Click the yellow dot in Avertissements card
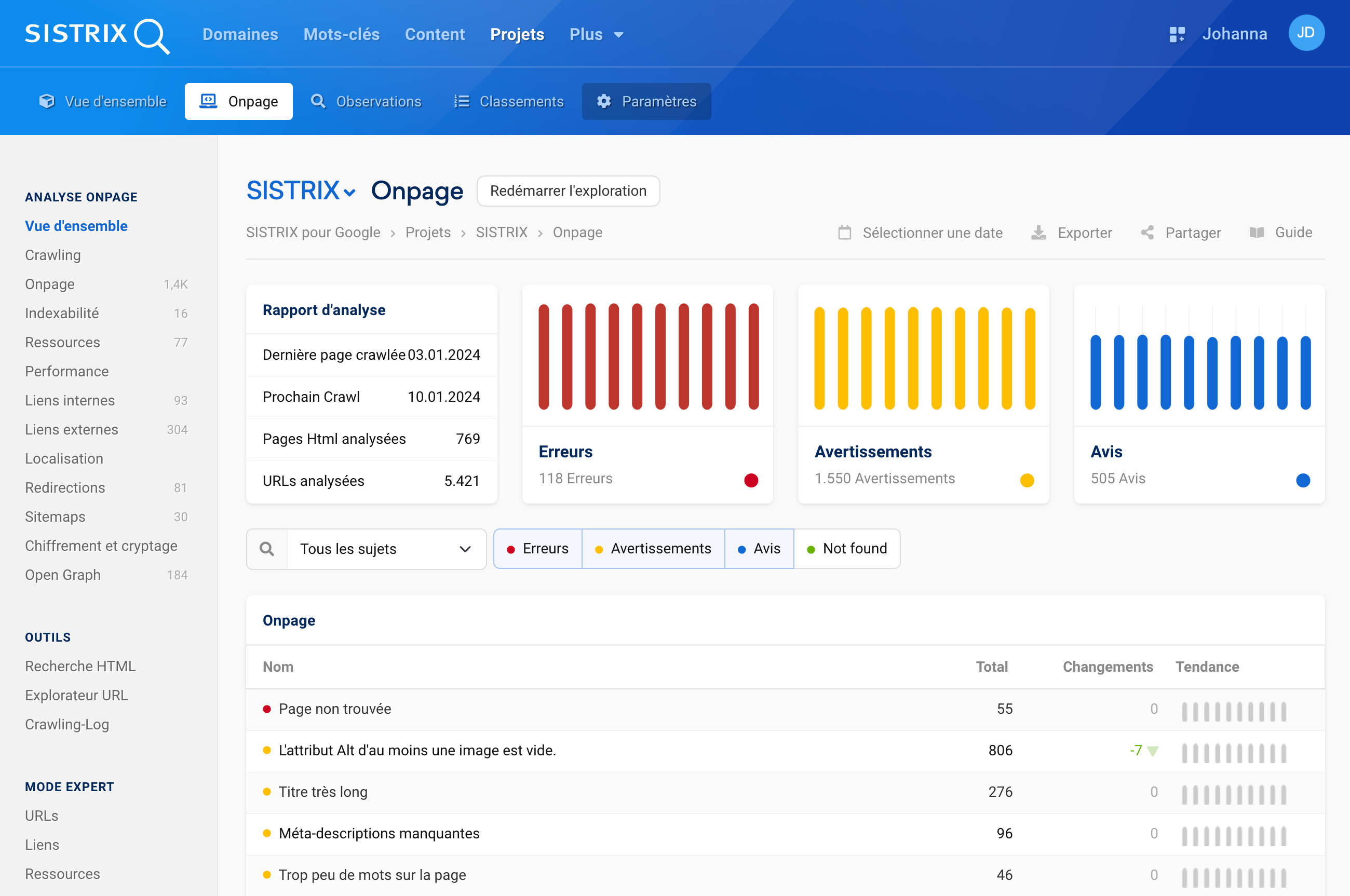The height and width of the screenshot is (896, 1350). click(1027, 480)
